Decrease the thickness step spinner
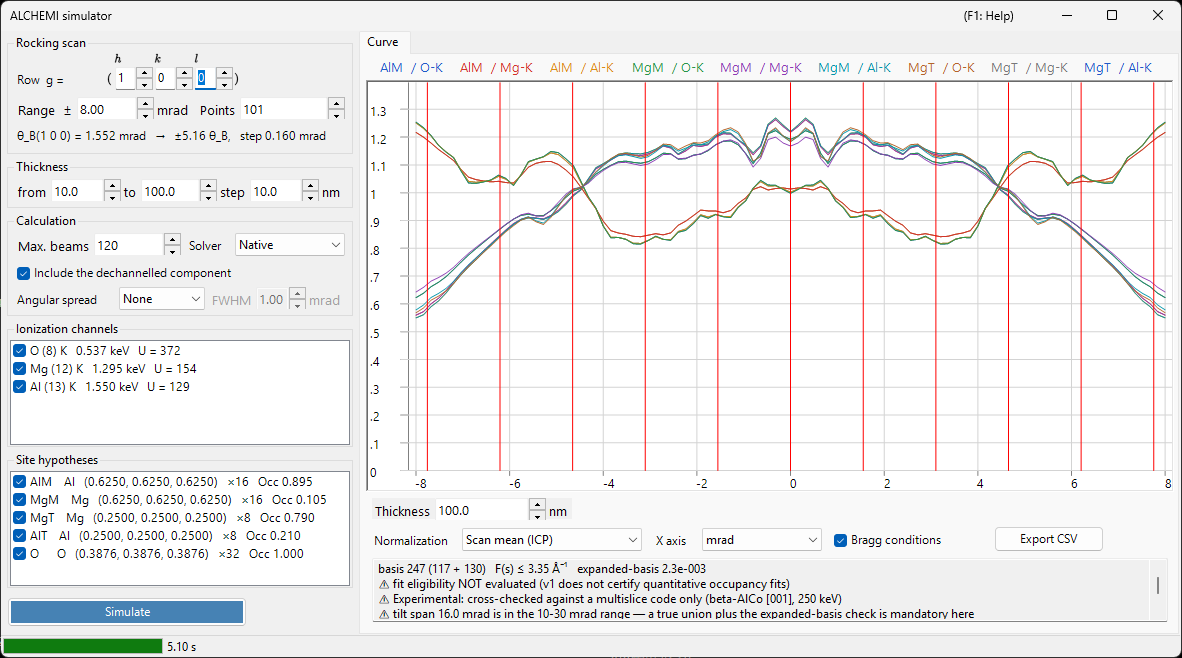1182x658 pixels. [310, 197]
